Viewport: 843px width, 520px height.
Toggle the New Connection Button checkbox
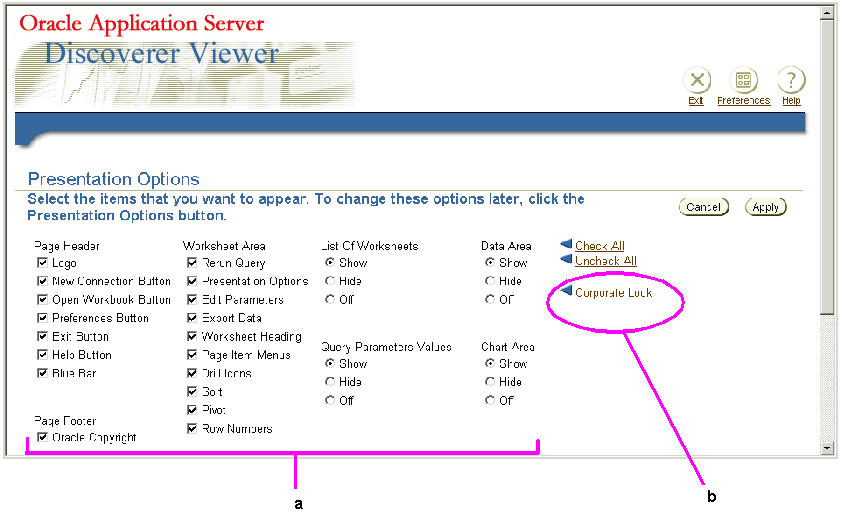point(42,281)
